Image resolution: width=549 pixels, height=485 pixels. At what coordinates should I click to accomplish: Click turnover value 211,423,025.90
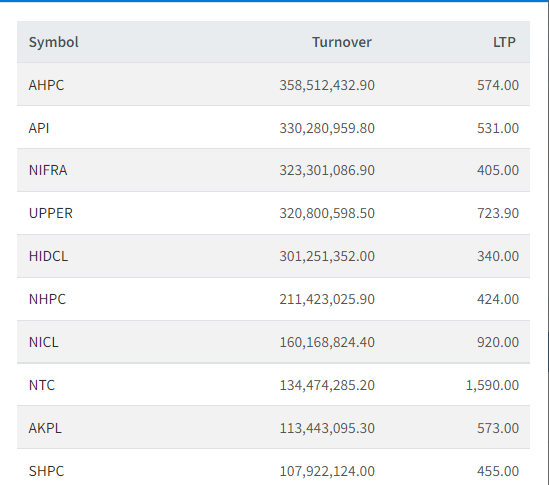coord(327,299)
